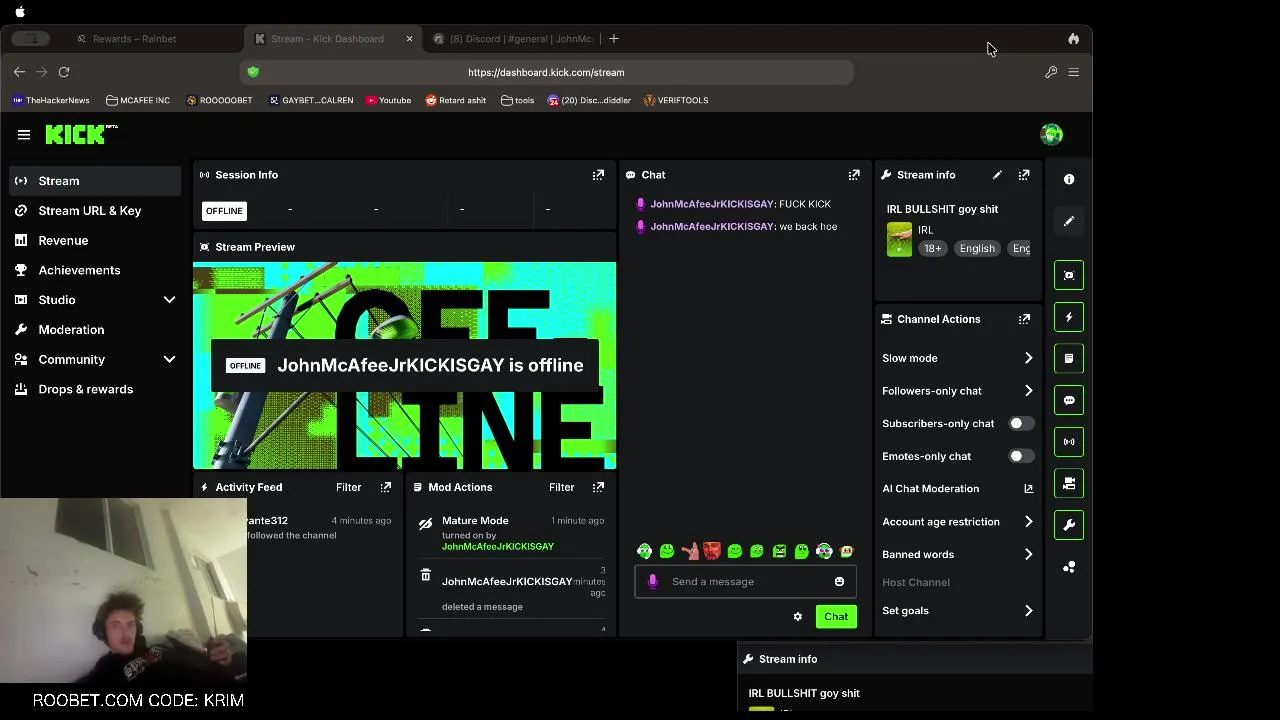
Task: Send message with green Chat button
Action: pos(836,617)
